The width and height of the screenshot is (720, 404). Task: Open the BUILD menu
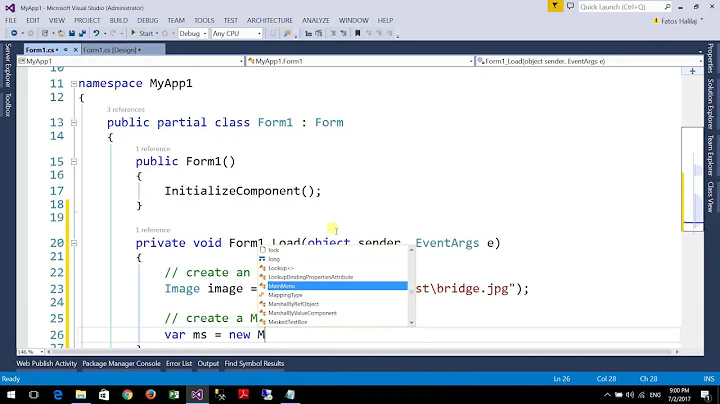tap(120, 20)
